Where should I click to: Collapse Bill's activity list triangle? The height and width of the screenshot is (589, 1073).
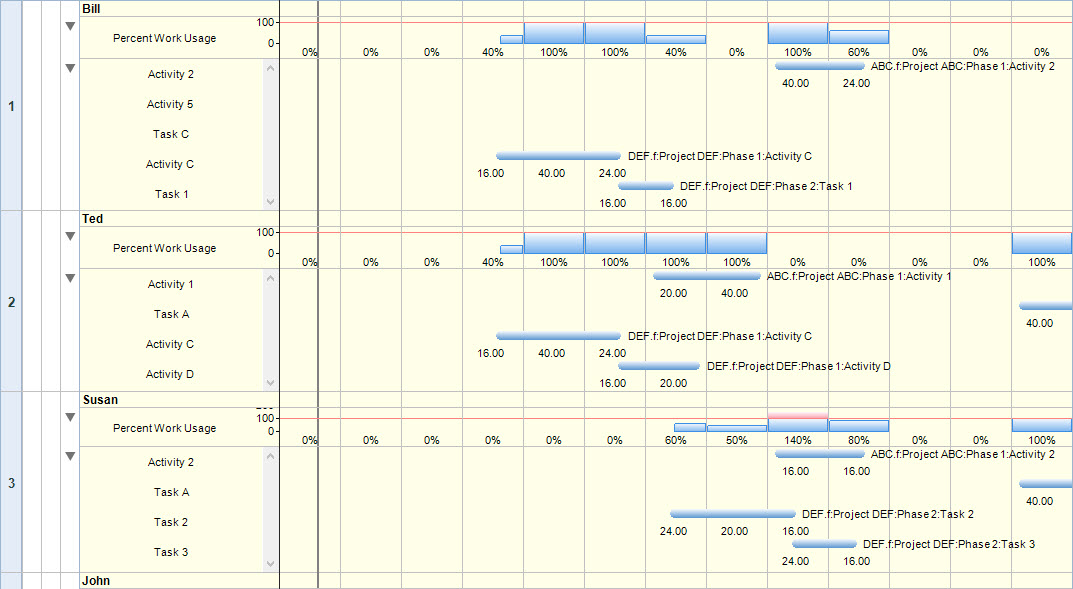[70, 68]
